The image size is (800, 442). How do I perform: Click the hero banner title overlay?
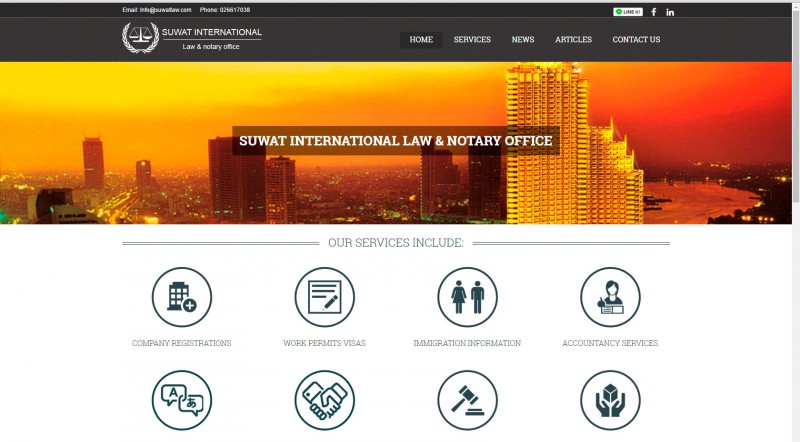tap(396, 141)
